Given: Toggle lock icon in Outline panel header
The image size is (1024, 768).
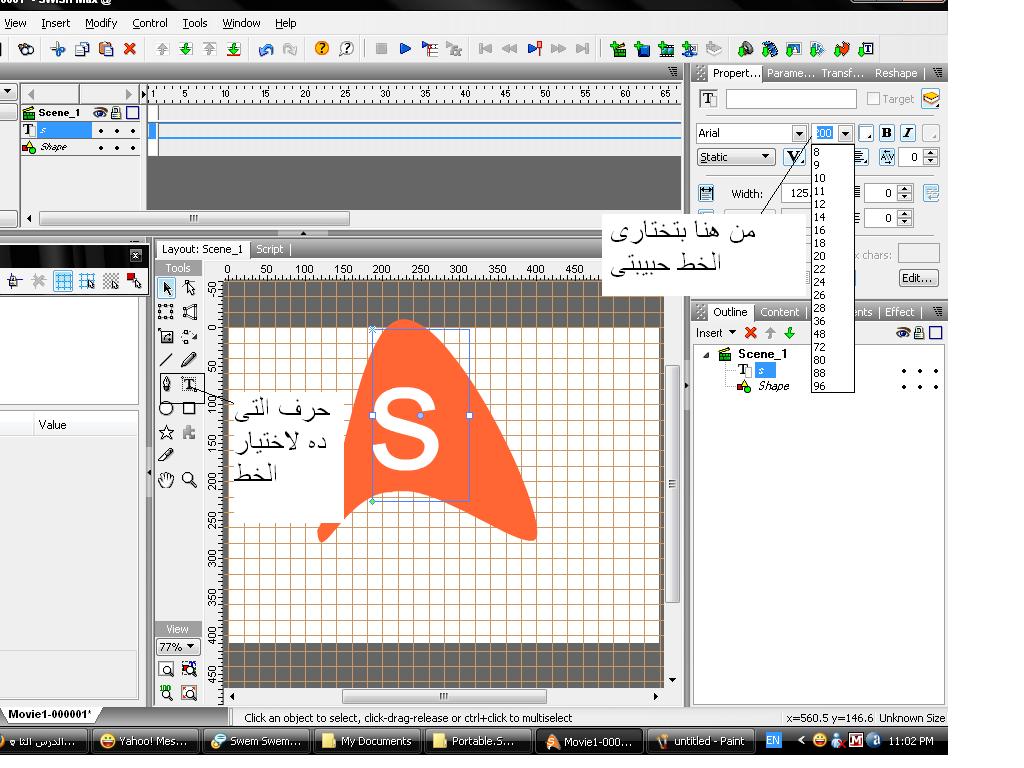Looking at the screenshot, I should (919, 333).
